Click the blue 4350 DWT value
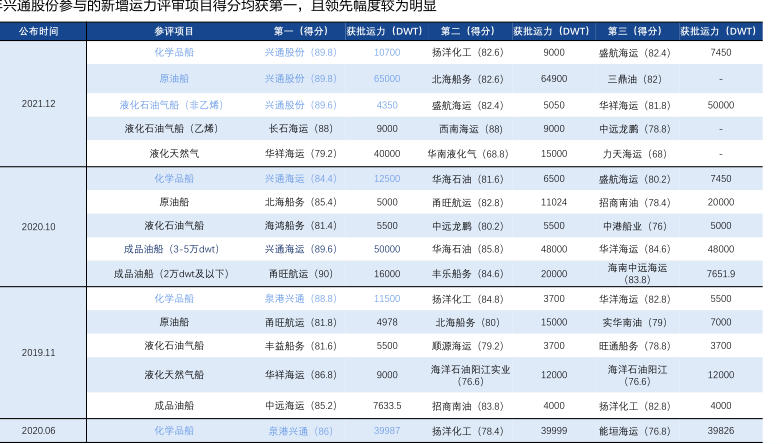Viewport: 780px width, 444px height. point(387,104)
